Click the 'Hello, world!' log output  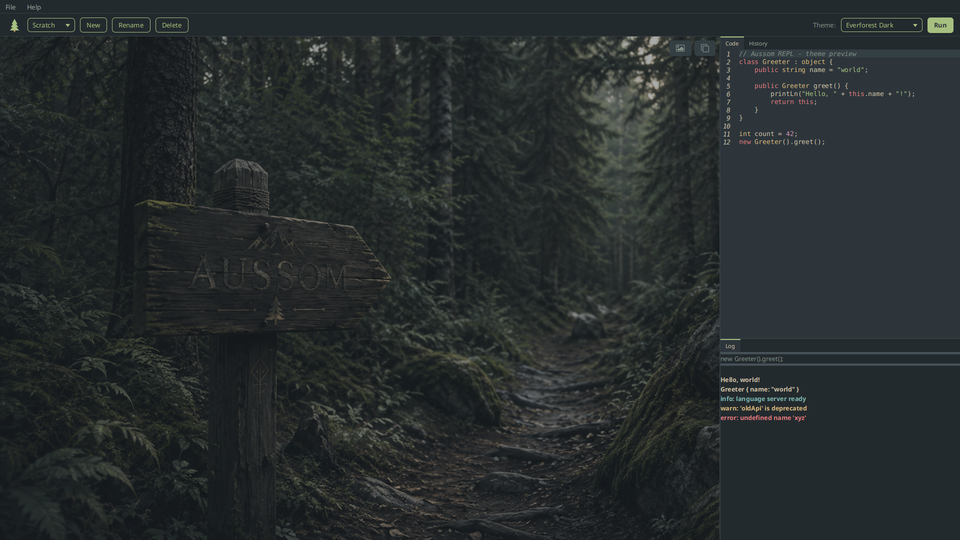pyautogui.click(x=740, y=380)
